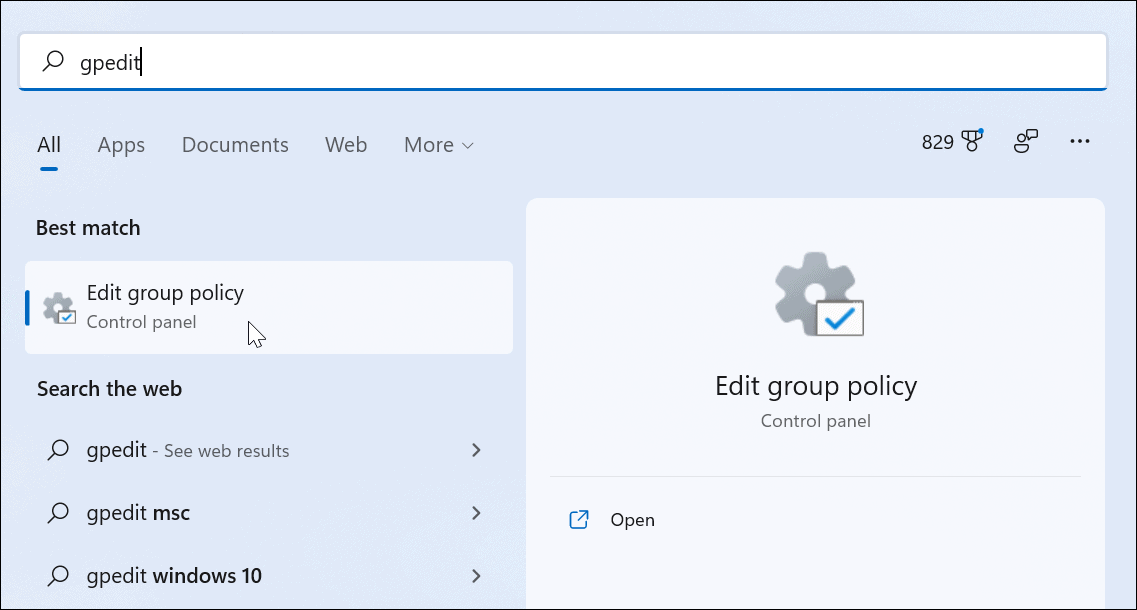1137x610 pixels.
Task: Expand arrow for gpedit web results
Action: (476, 451)
